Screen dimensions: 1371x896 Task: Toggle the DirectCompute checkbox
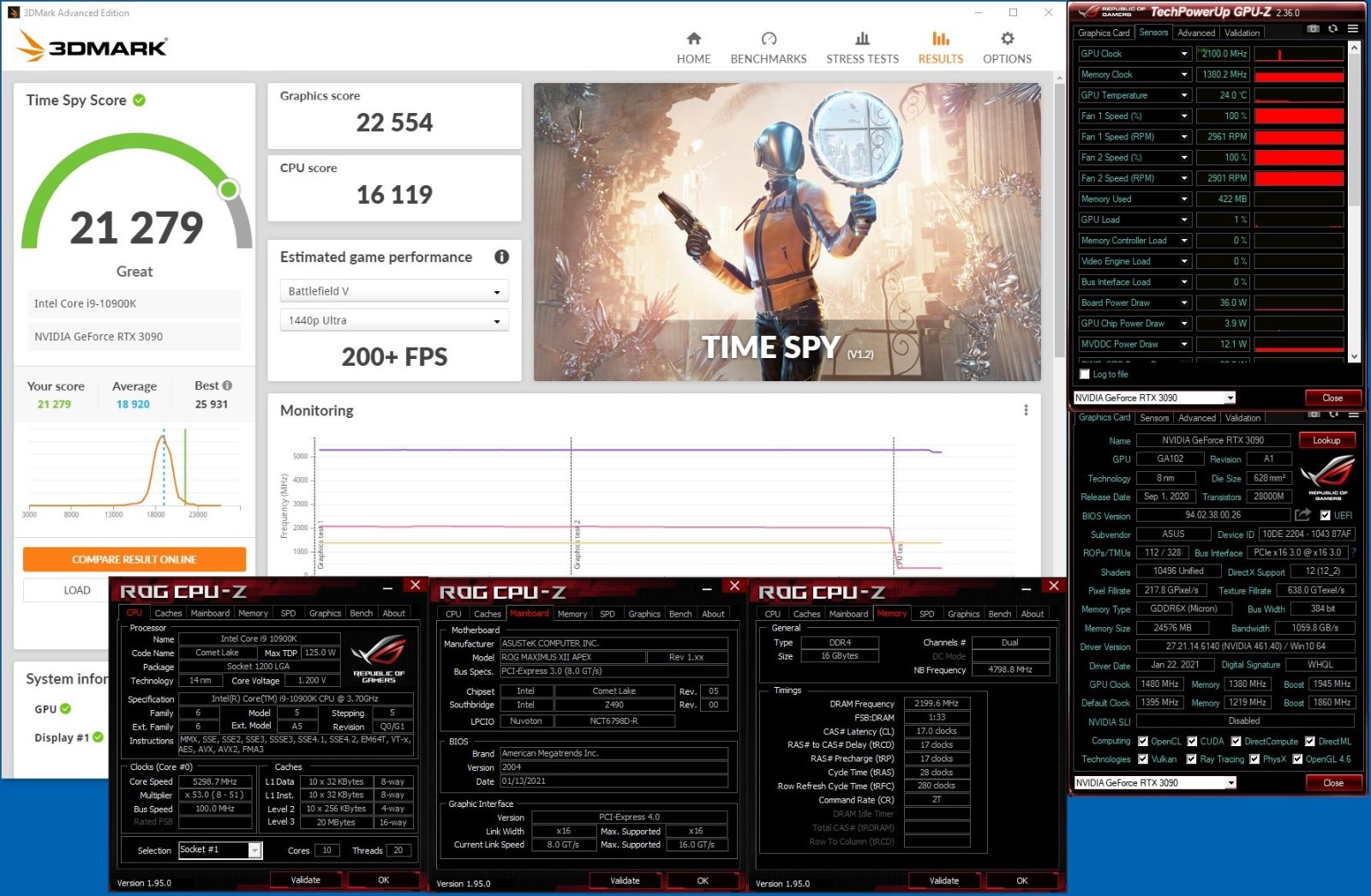point(1236,742)
